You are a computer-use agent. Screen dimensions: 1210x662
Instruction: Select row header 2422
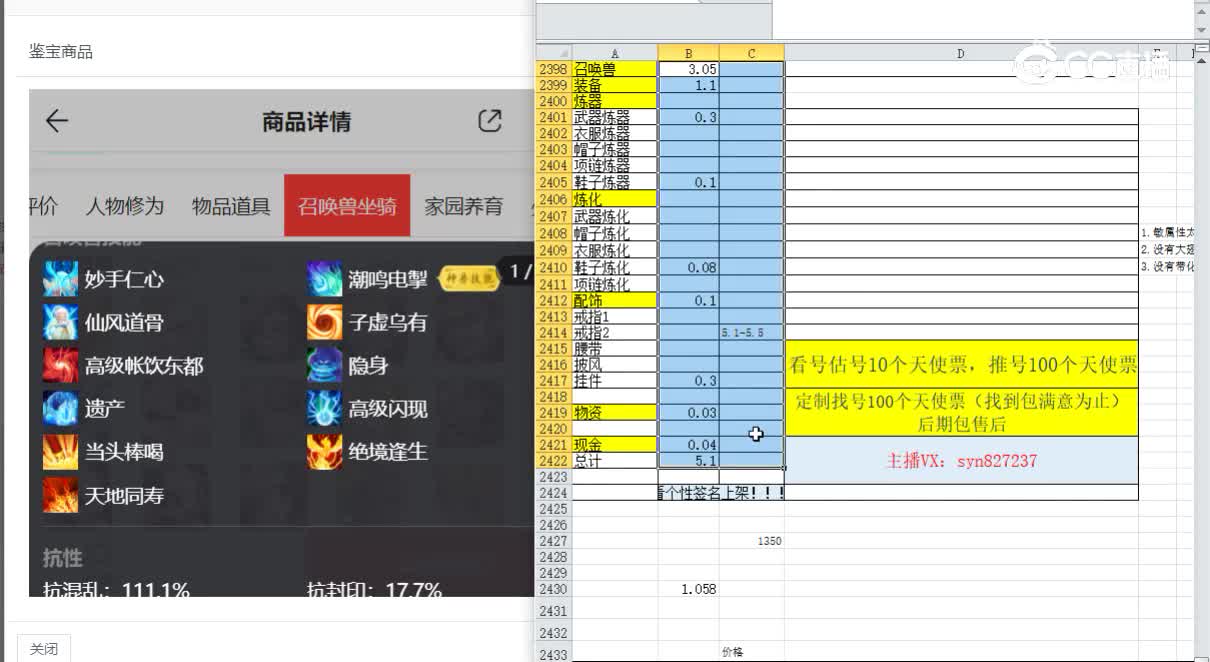[x=553, y=461]
